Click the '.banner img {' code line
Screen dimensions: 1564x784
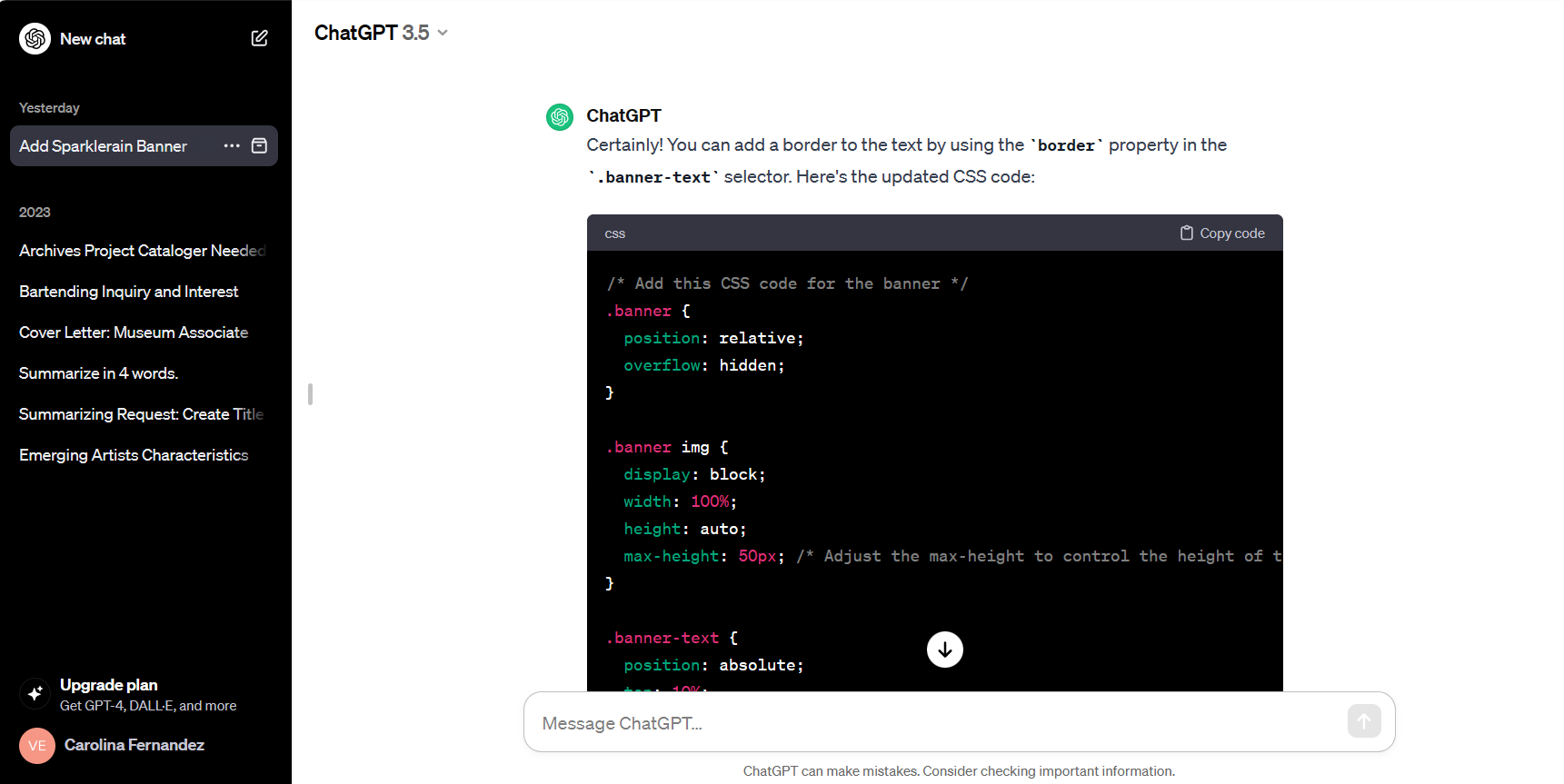tap(667, 447)
